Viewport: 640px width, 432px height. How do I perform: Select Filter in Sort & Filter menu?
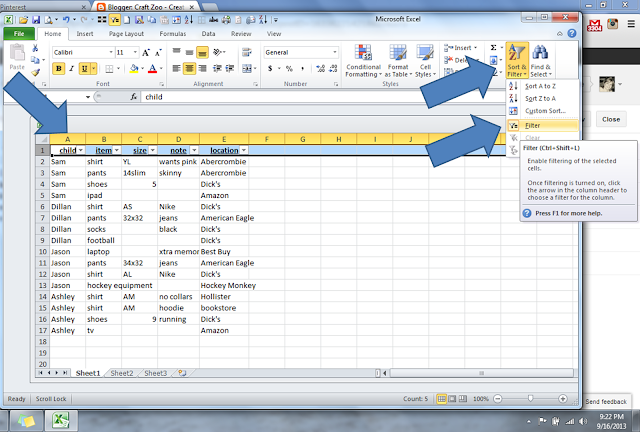[542, 125]
